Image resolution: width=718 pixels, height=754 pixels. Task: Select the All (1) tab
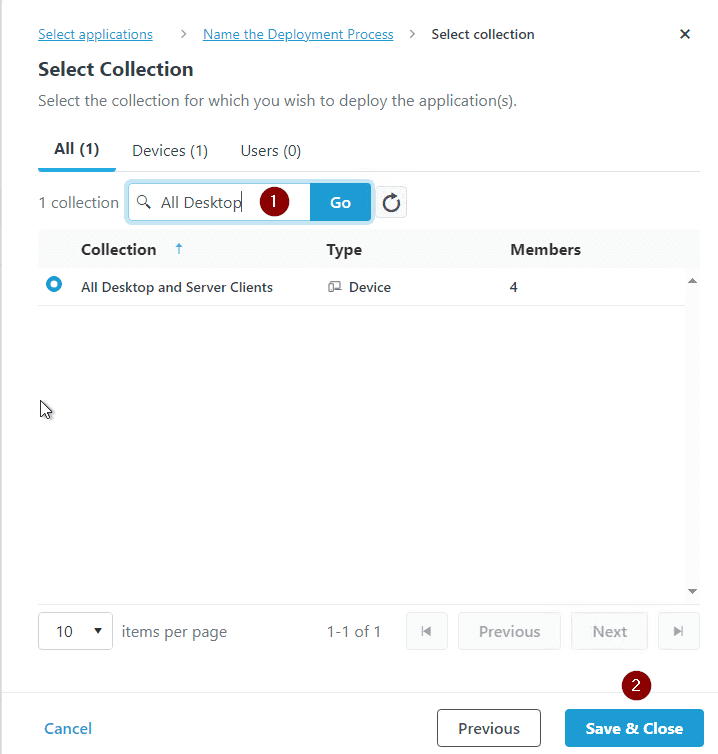(77, 149)
